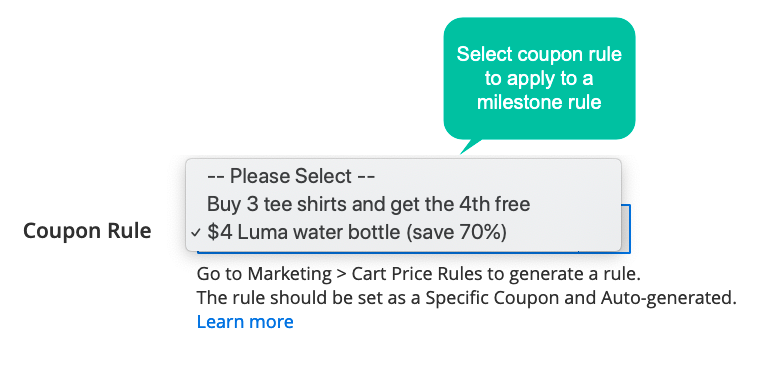Click the 'Go to Marketing > Cart Price Rules' note
Viewport: 766px width, 380px height.
click(418, 274)
